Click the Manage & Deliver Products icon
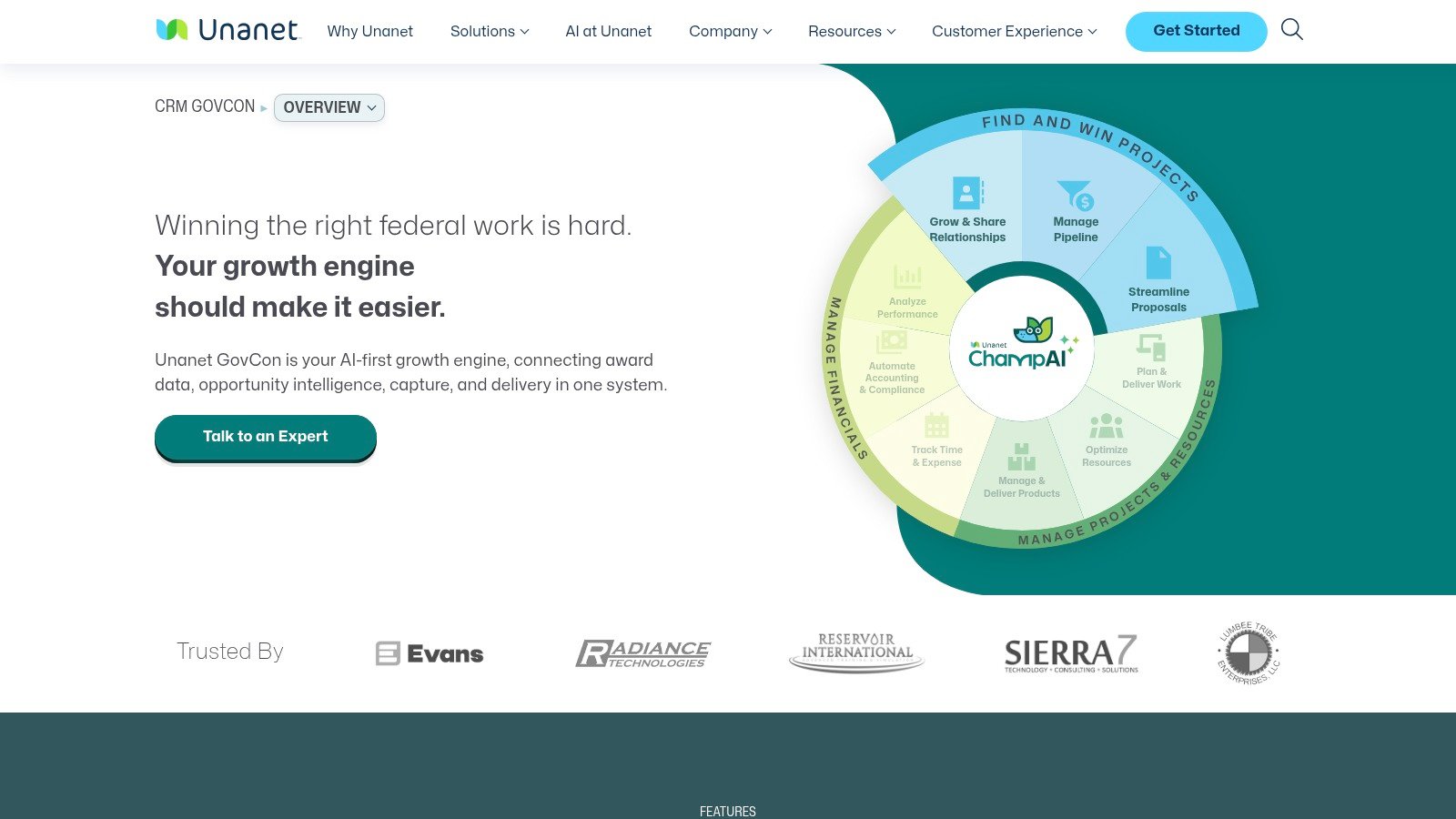 pyautogui.click(x=1021, y=457)
